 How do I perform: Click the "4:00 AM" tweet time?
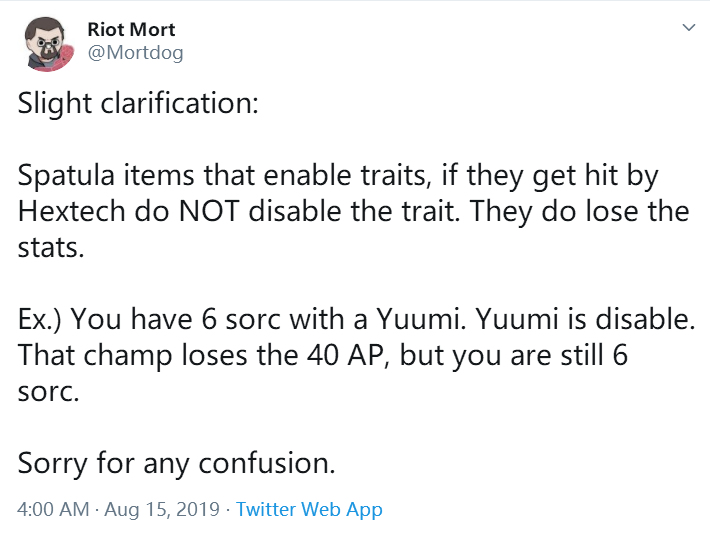coord(52,509)
